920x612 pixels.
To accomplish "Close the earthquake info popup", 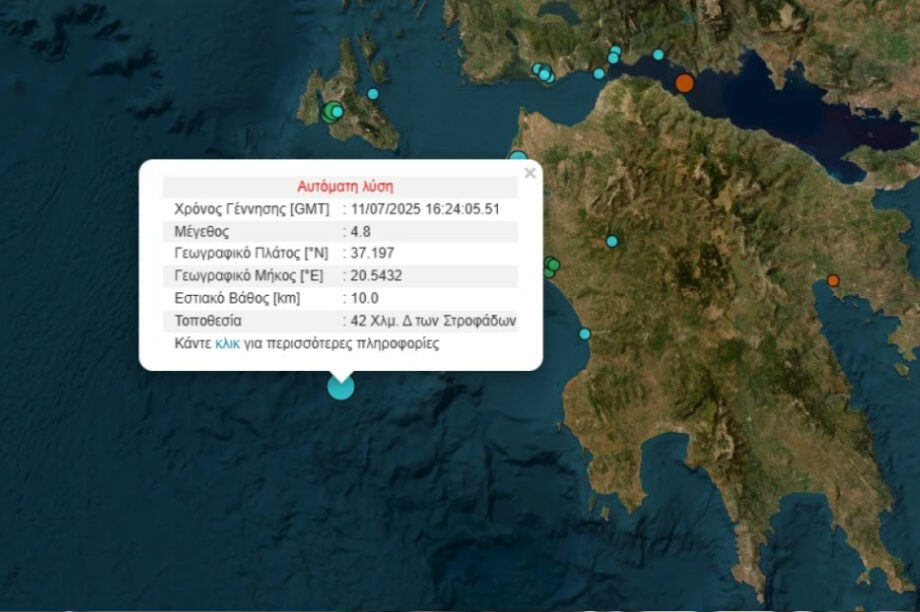I will [x=530, y=173].
